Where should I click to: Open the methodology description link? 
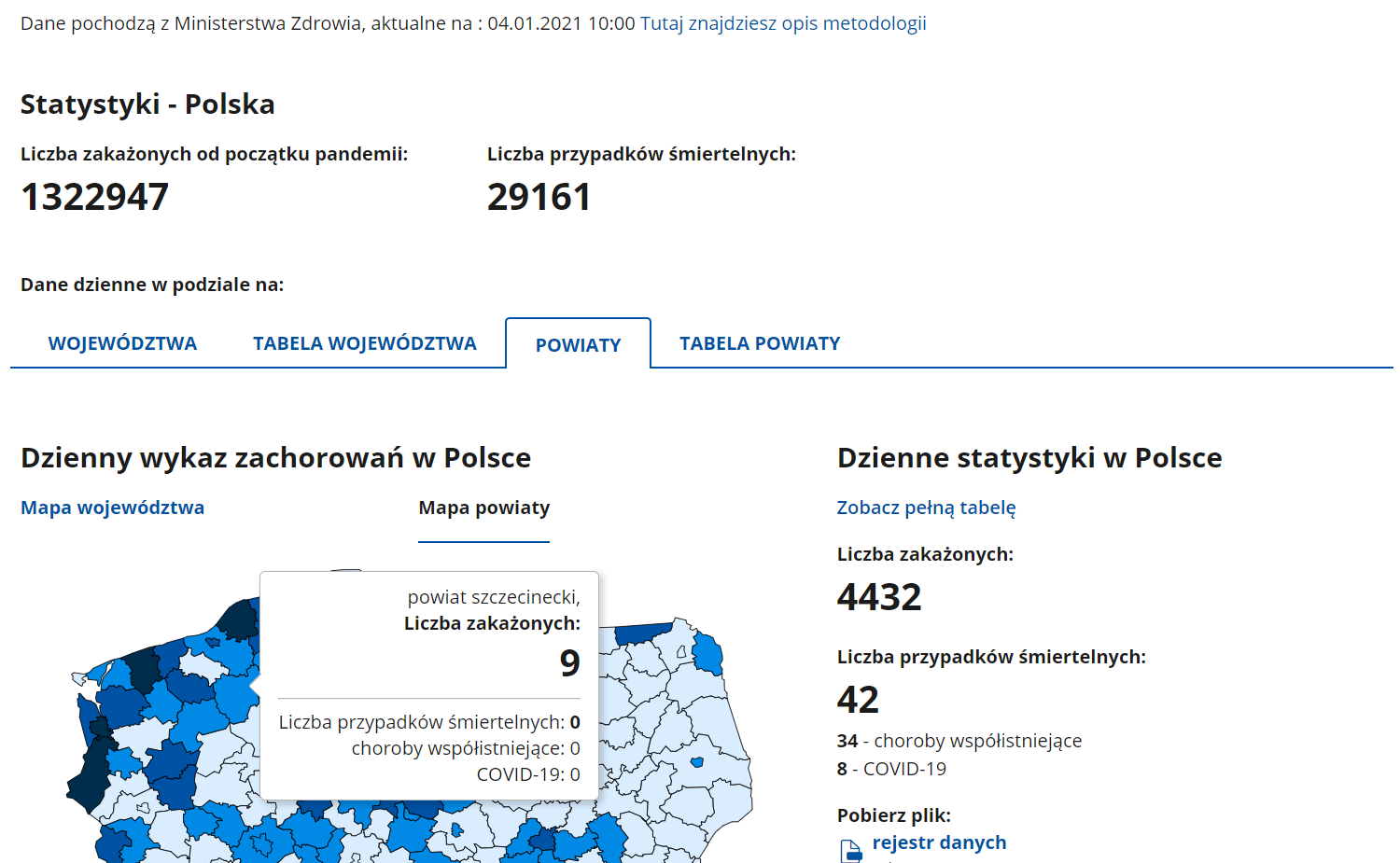coord(783,23)
